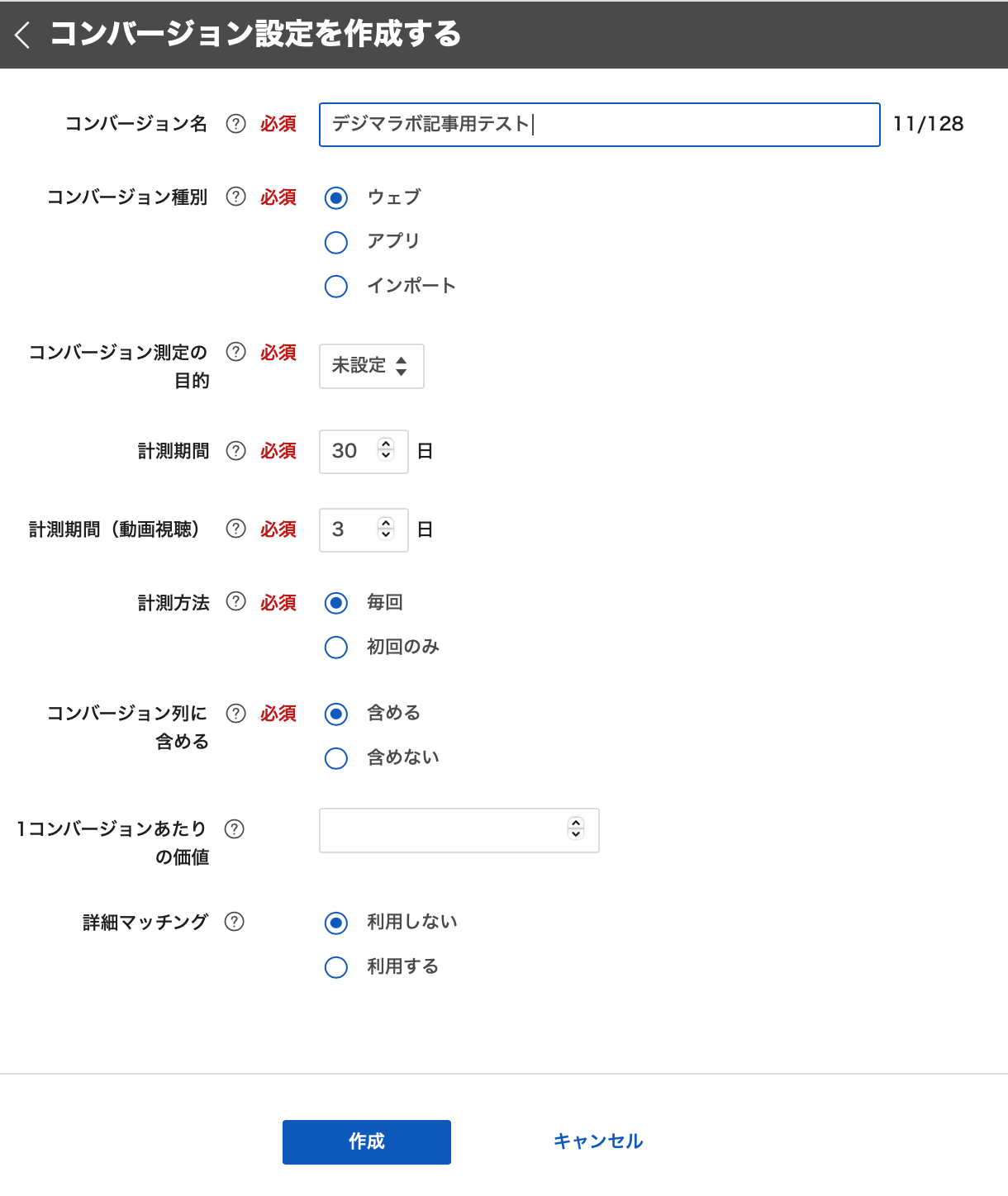Screen dimensions: 1008x1196
Task: Show help for 詳細マッチング
Action: [235, 922]
